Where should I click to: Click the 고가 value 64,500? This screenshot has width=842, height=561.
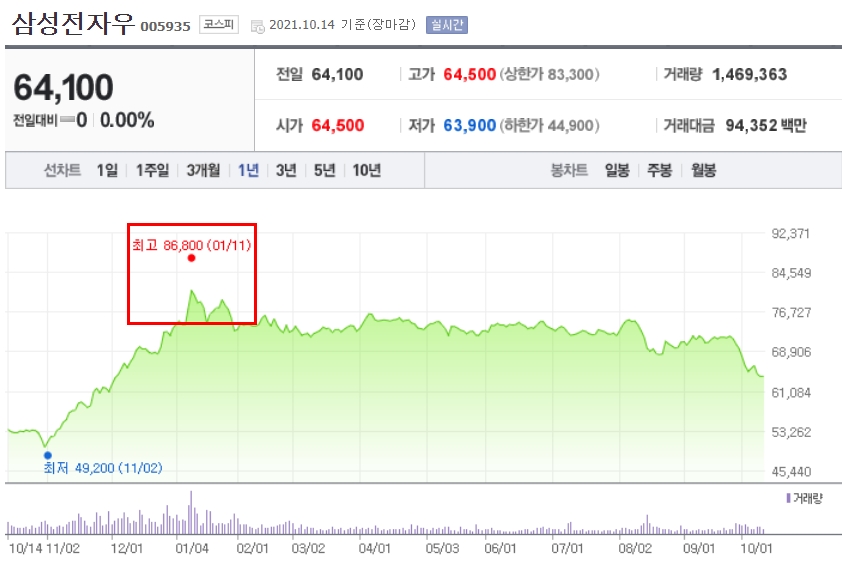coord(469,74)
